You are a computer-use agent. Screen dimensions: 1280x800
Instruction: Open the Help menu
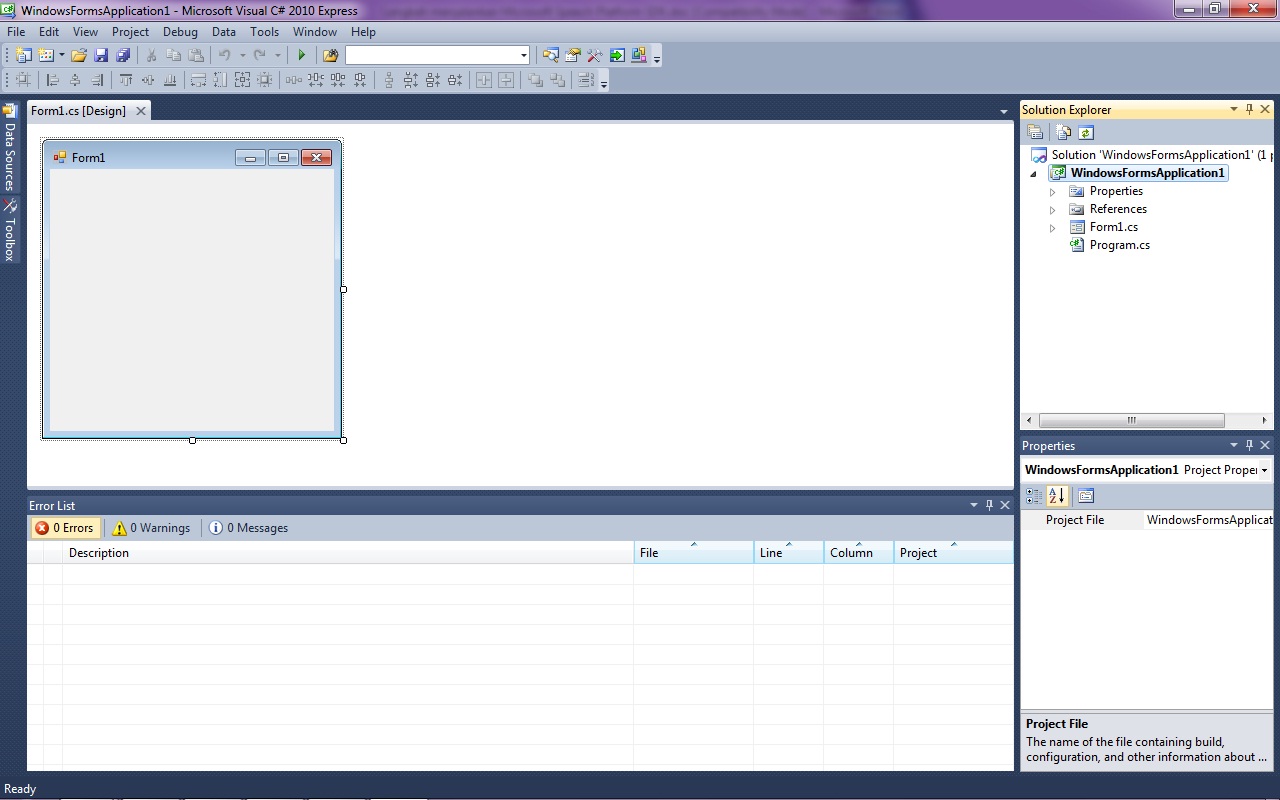[x=363, y=32]
